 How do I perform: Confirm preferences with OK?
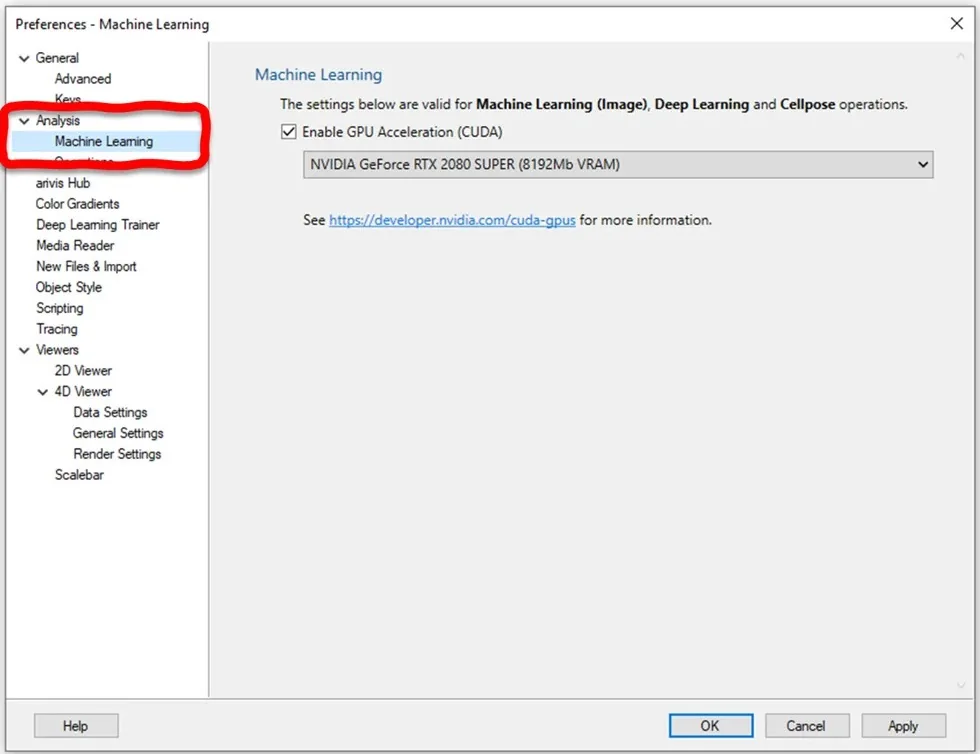point(710,725)
